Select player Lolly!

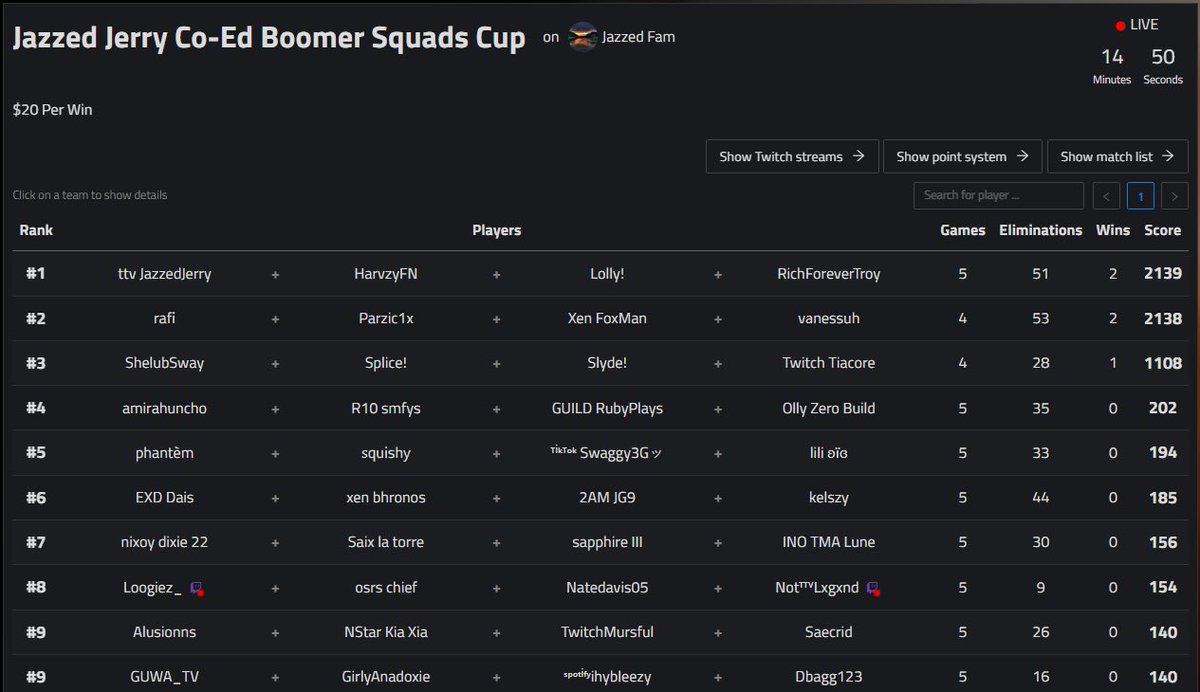[x=607, y=274]
